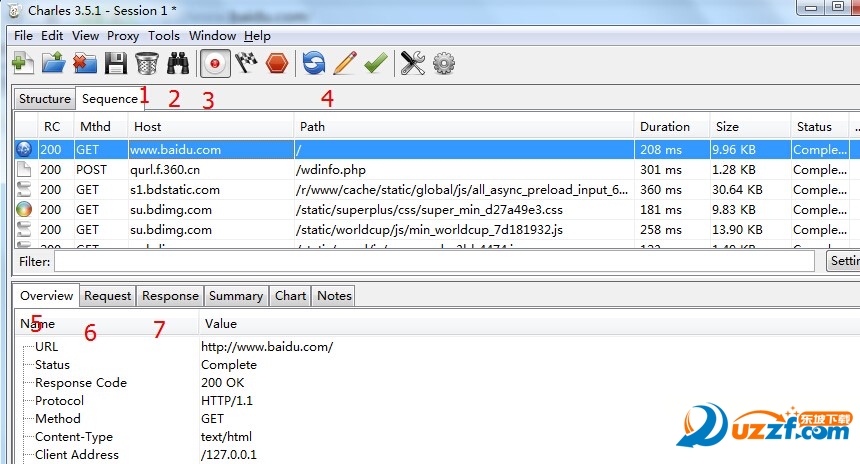Sort by the Mthd column header
Image resolution: width=860 pixels, height=464 pixels.
tap(100, 127)
